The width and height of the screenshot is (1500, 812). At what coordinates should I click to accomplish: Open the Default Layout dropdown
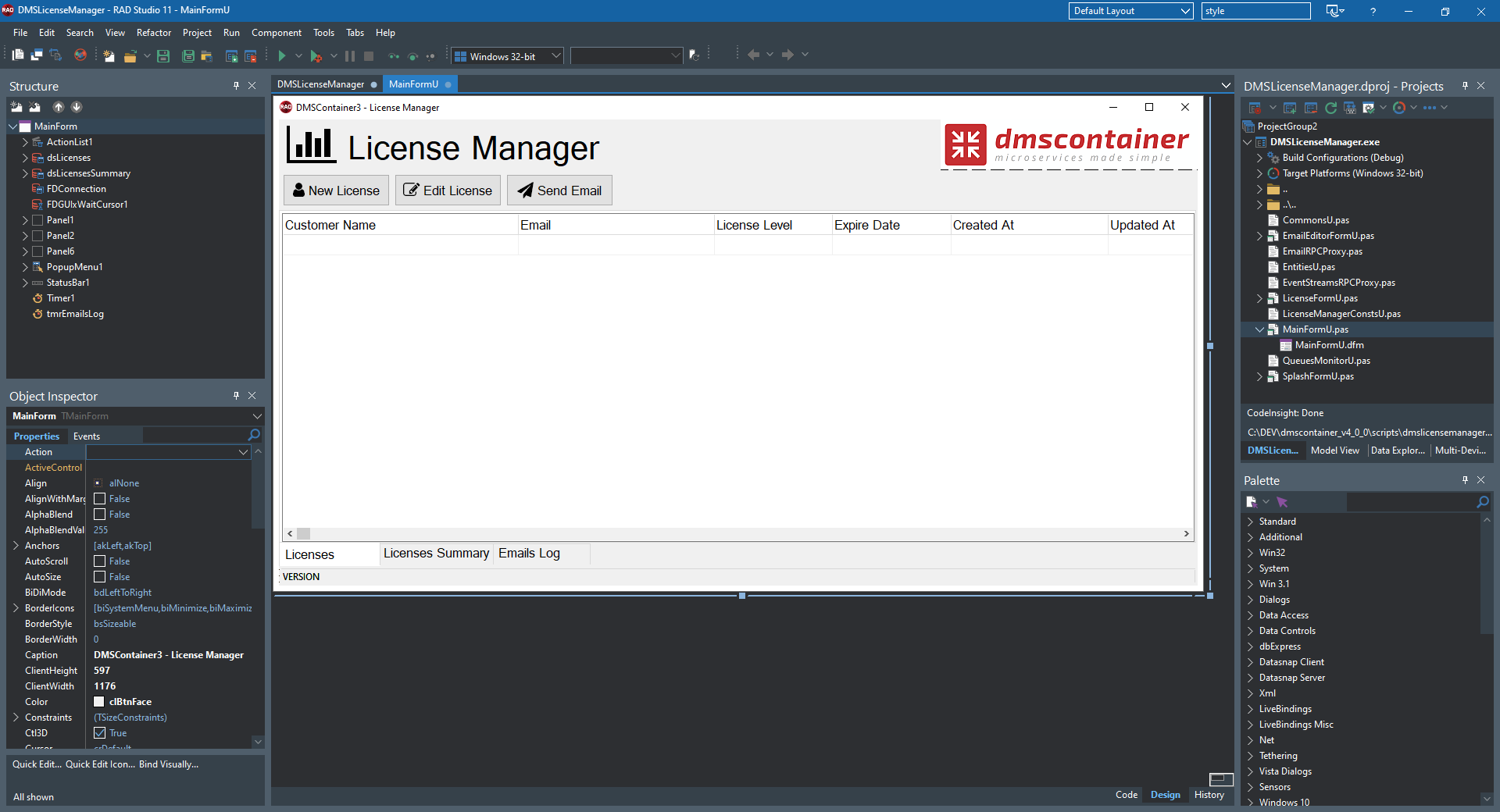coord(1130,11)
